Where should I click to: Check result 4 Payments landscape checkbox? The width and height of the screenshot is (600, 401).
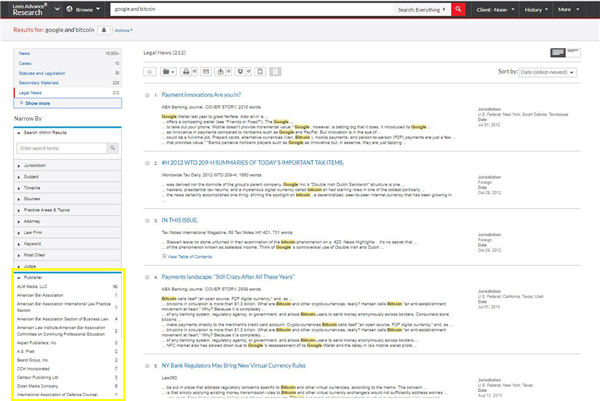point(147,277)
